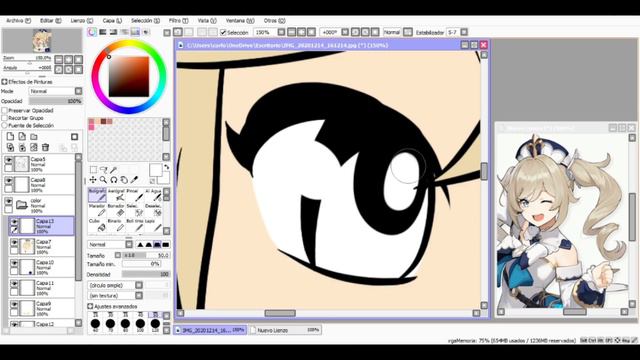Open the Capa menu
Image resolution: width=640 pixels, height=360 pixels.
tap(112, 20)
